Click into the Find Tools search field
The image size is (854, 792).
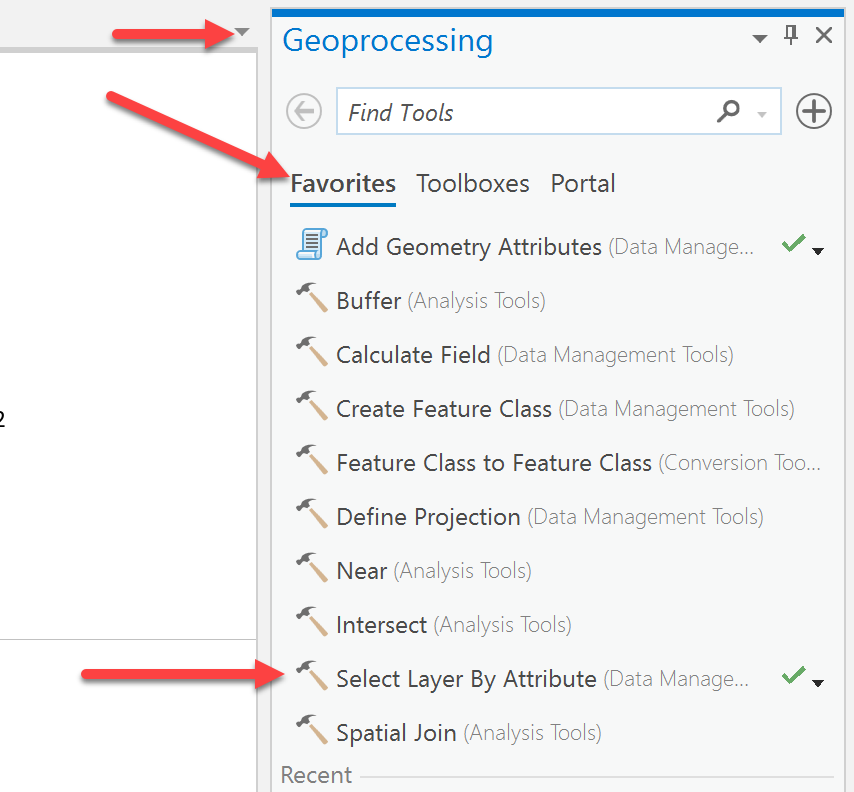pyautogui.click(x=520, y=113)
